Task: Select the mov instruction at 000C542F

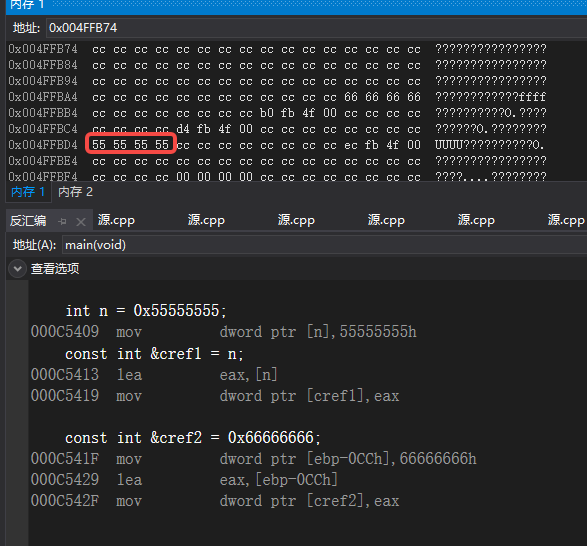Action: click(x=215, y=501)
